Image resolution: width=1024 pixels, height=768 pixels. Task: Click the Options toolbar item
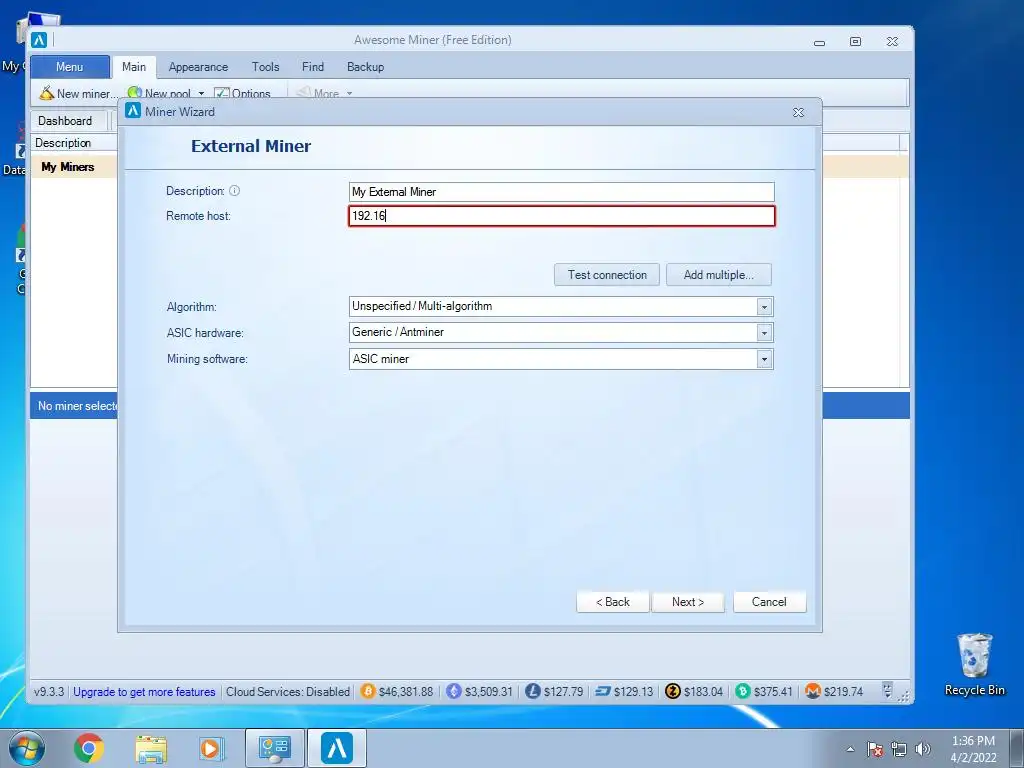coord(242,94)
